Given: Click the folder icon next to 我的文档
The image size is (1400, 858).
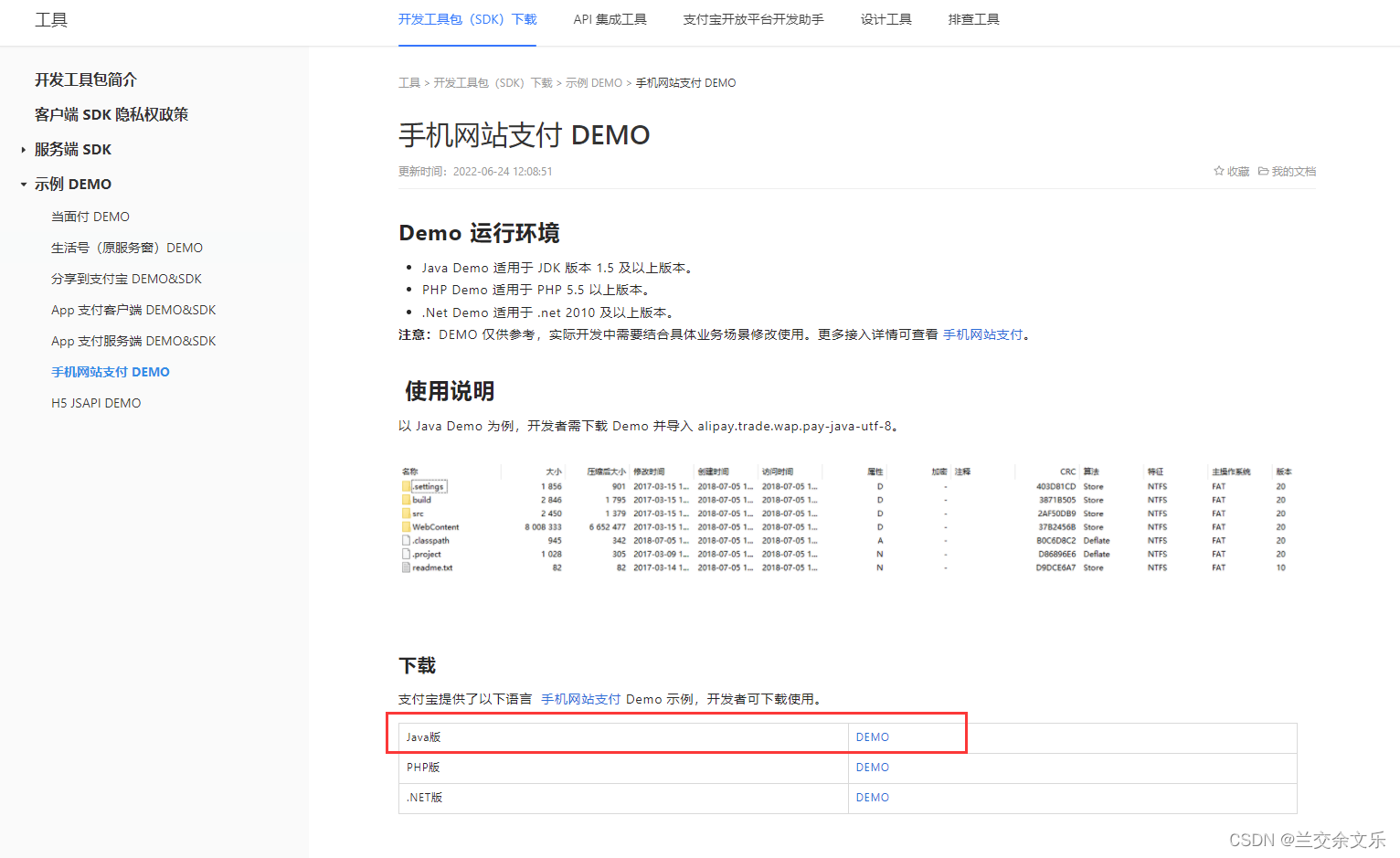Looking at the screenshot, I should tap(1263, 171).
